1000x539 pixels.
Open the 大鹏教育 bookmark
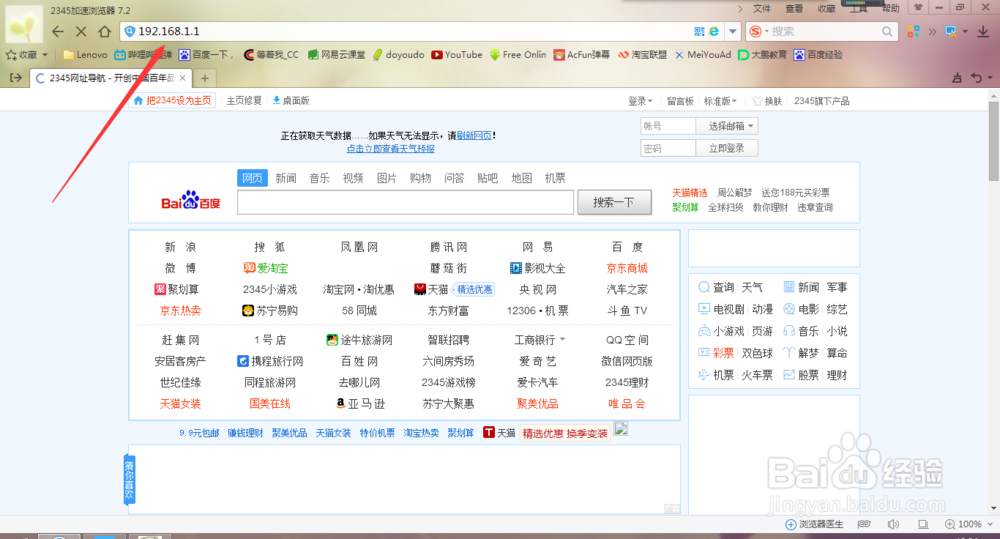click(762, 55)
